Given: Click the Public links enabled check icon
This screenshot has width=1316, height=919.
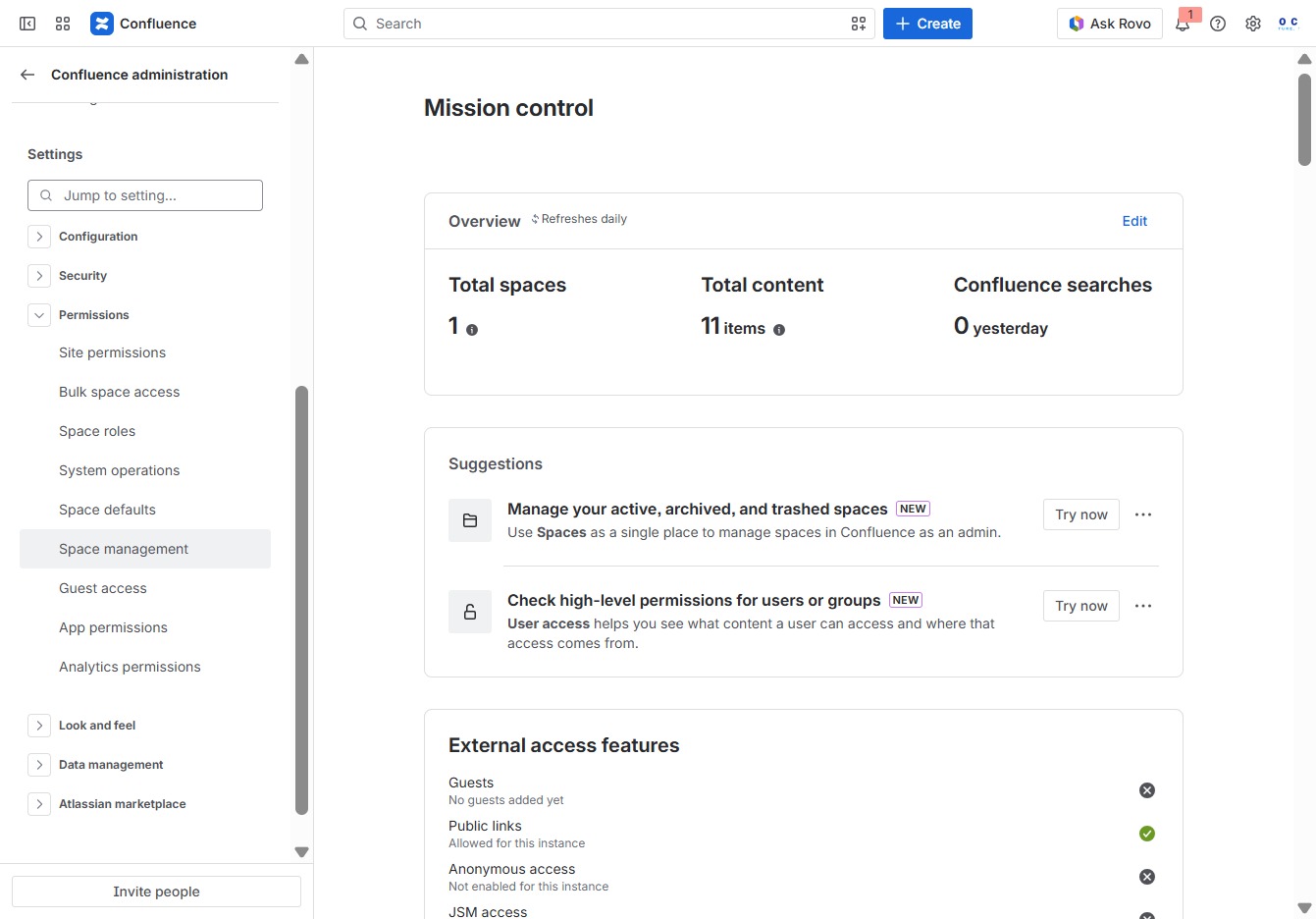Looking at the screenshot, I should click(1147, 834).
